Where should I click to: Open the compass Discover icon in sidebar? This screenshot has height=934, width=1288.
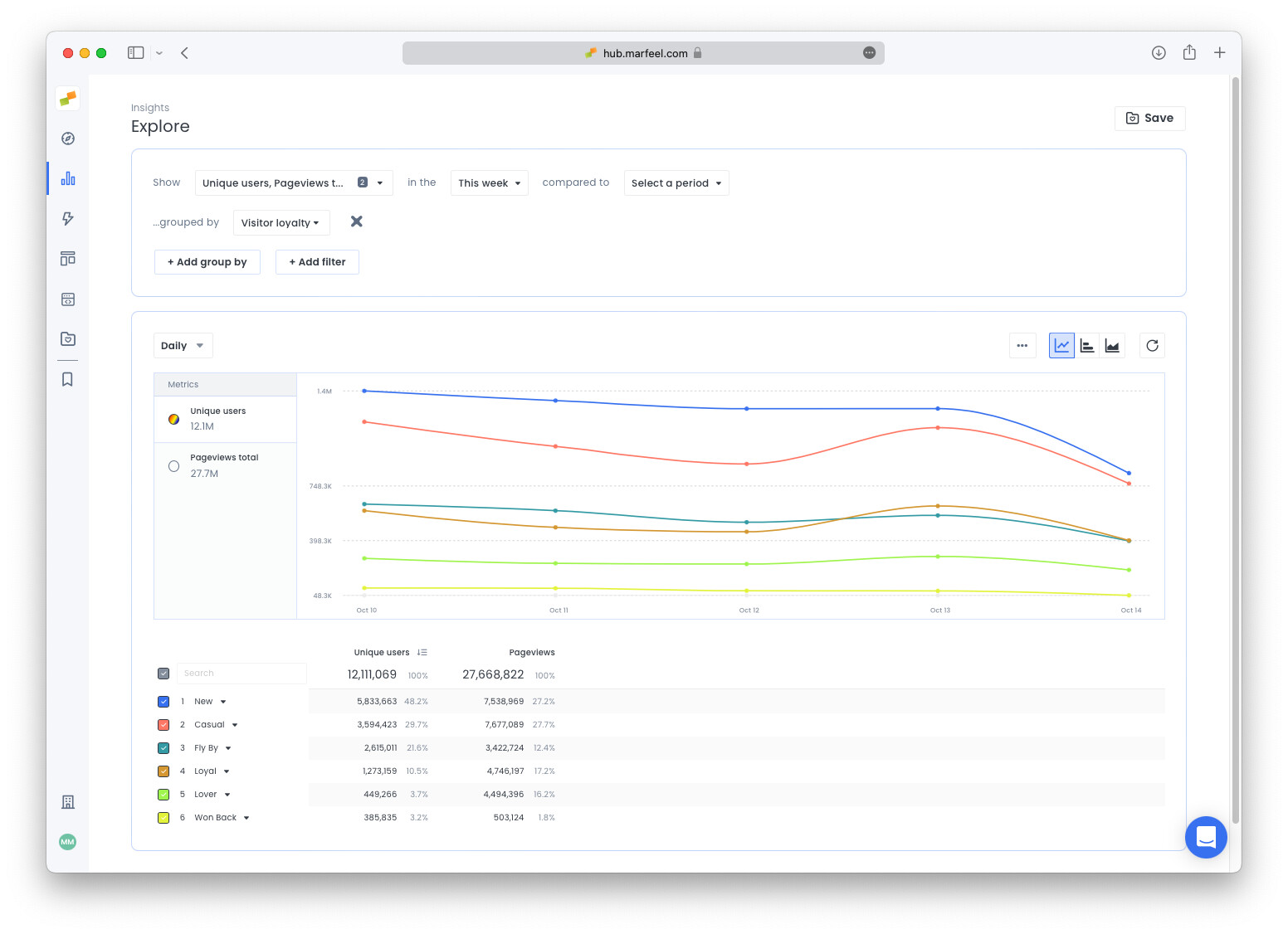68,139
